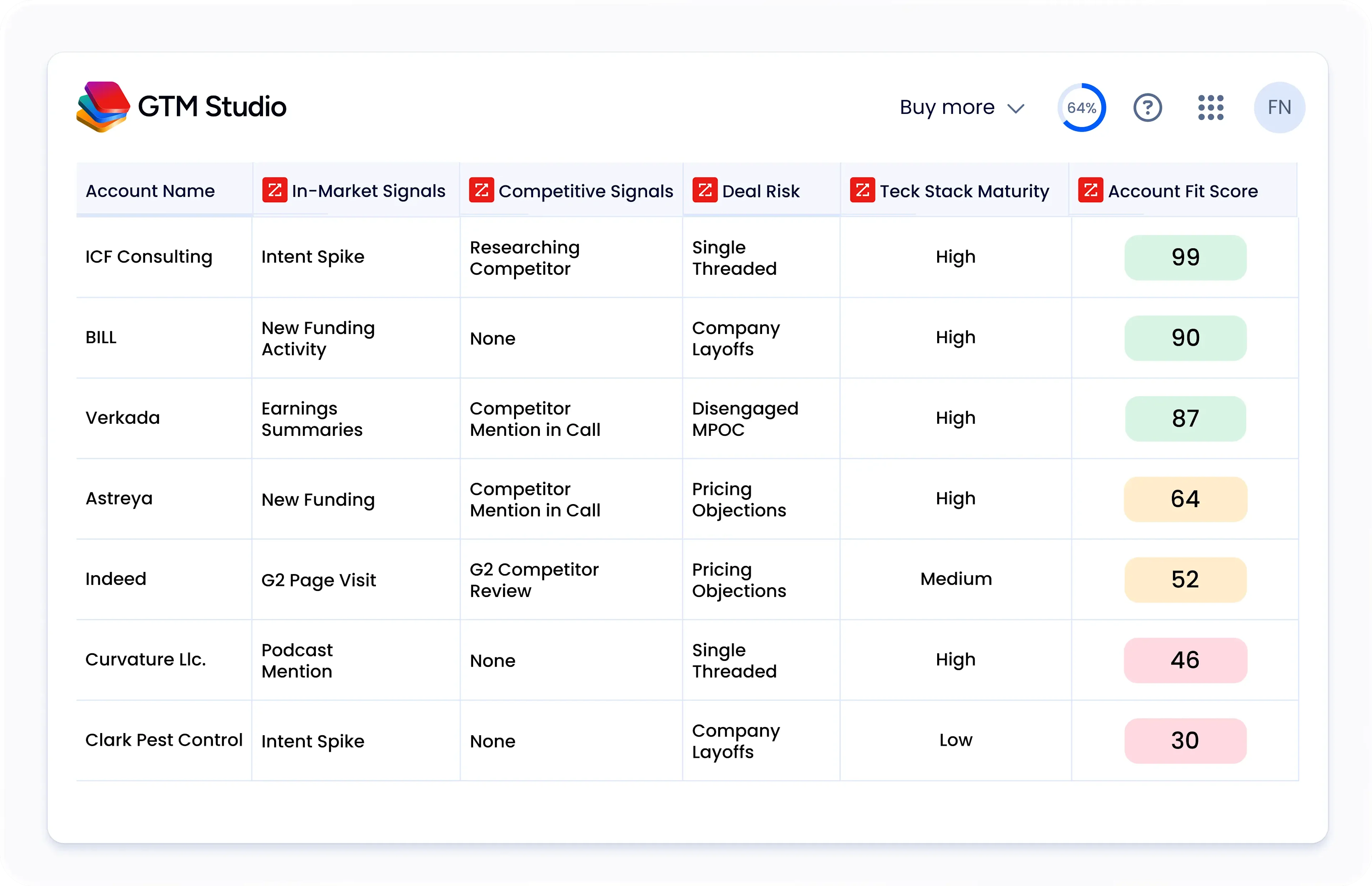The width and height of the screenshot is (1372, 886).
Task: Open the Curvature Llc. account
Action: (145, 659)
